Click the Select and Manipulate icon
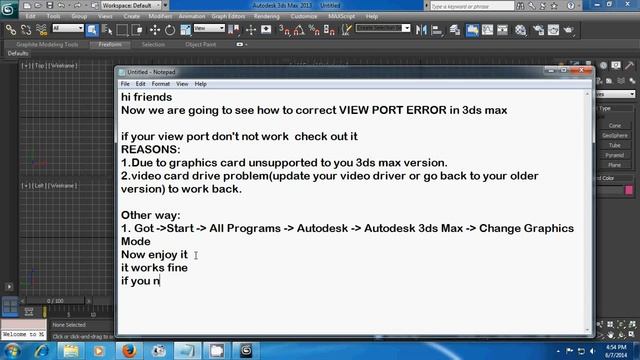The width and height of the screenshot is (640, 360). tap(251, 30)
